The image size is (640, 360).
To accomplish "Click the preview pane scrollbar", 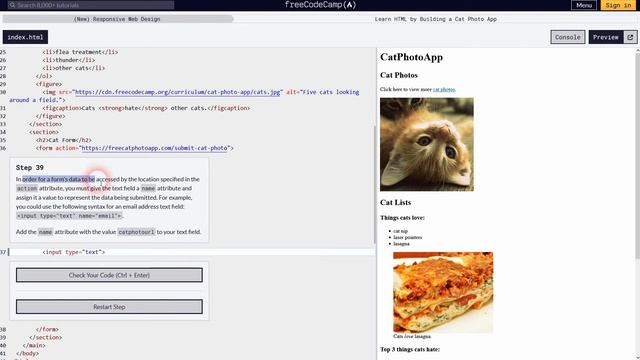I will click(638, 155).
